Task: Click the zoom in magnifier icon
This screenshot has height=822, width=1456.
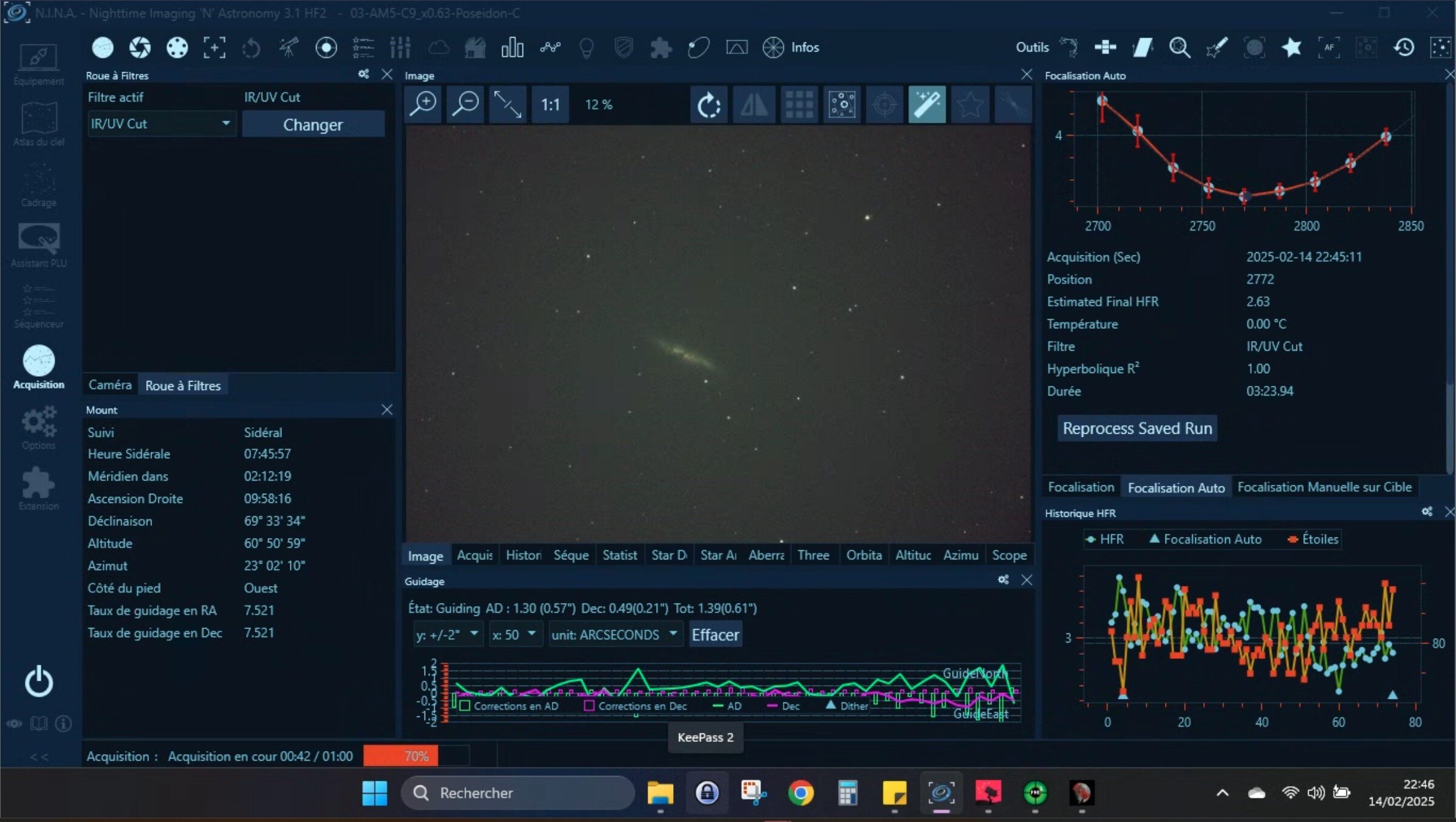Action: [x=423, y=104]
